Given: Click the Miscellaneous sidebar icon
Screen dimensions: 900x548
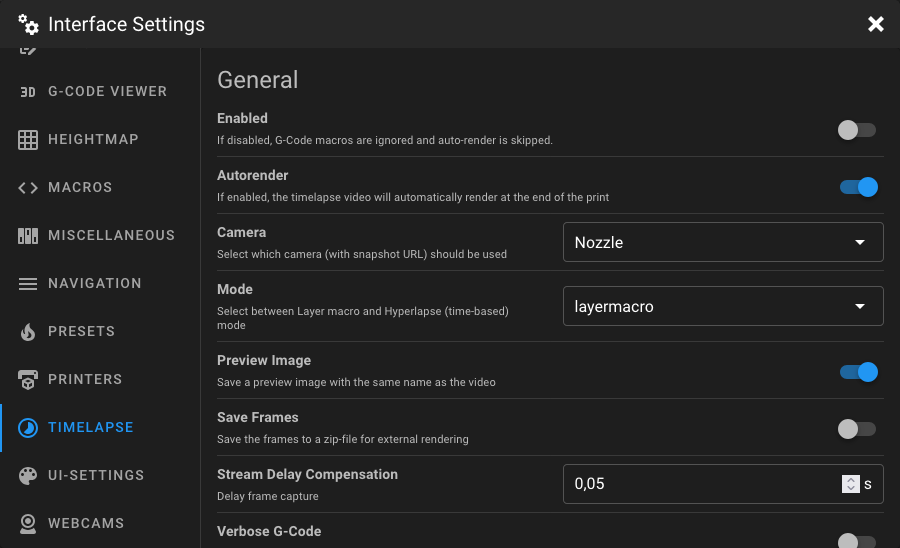Looking at the screenshot, I should tap(28, 236).
